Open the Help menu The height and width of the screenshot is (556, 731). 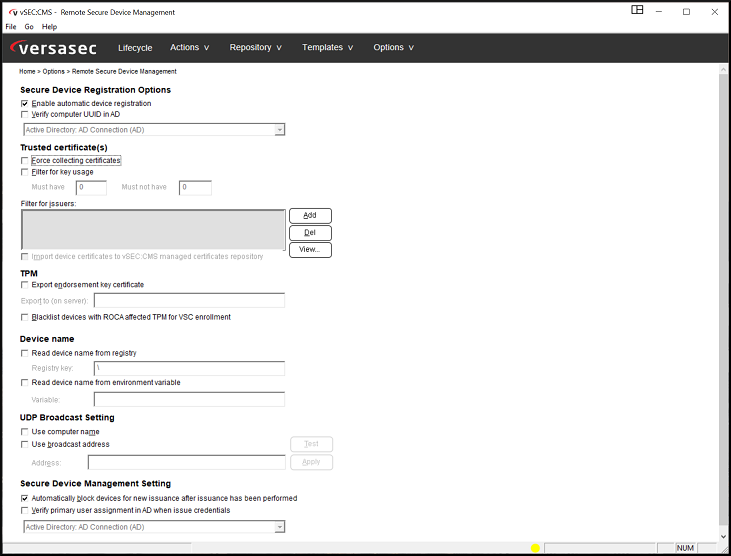tap(49, 27)
